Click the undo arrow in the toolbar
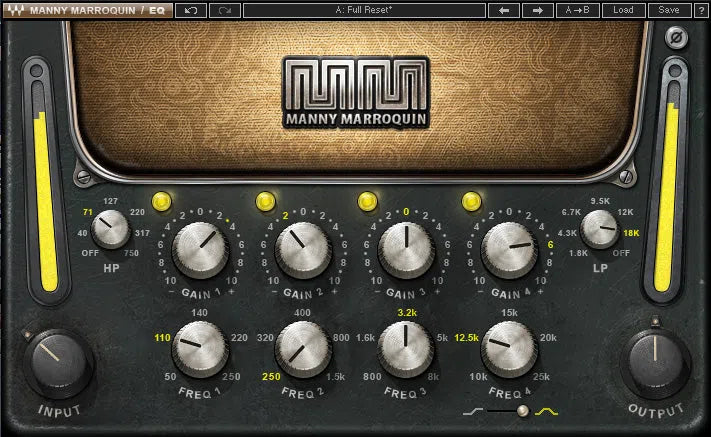This screenshot has height=437, width=711. click(191, 10)
